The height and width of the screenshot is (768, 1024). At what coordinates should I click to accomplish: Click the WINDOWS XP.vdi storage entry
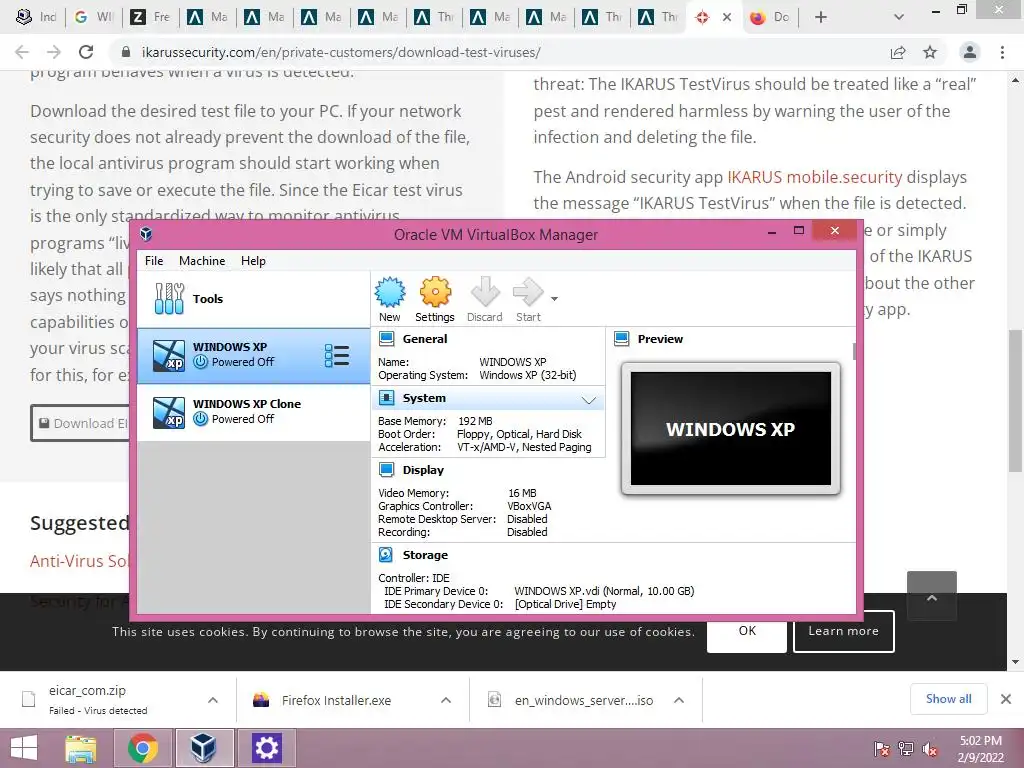pyautogui.click(x=604, y=591)
